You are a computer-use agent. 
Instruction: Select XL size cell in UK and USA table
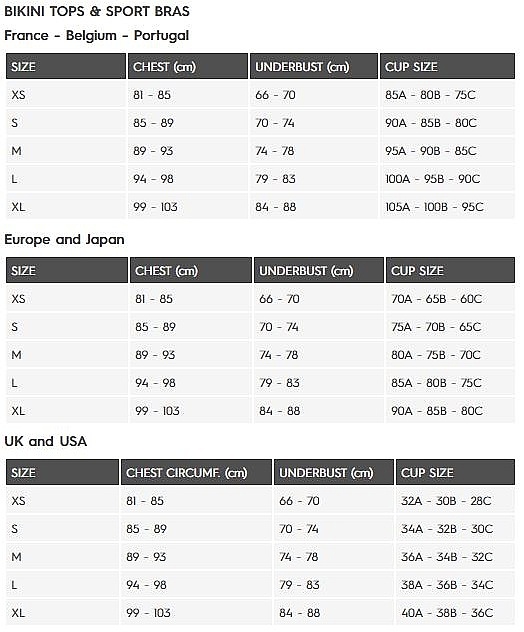tap(62, 613)
